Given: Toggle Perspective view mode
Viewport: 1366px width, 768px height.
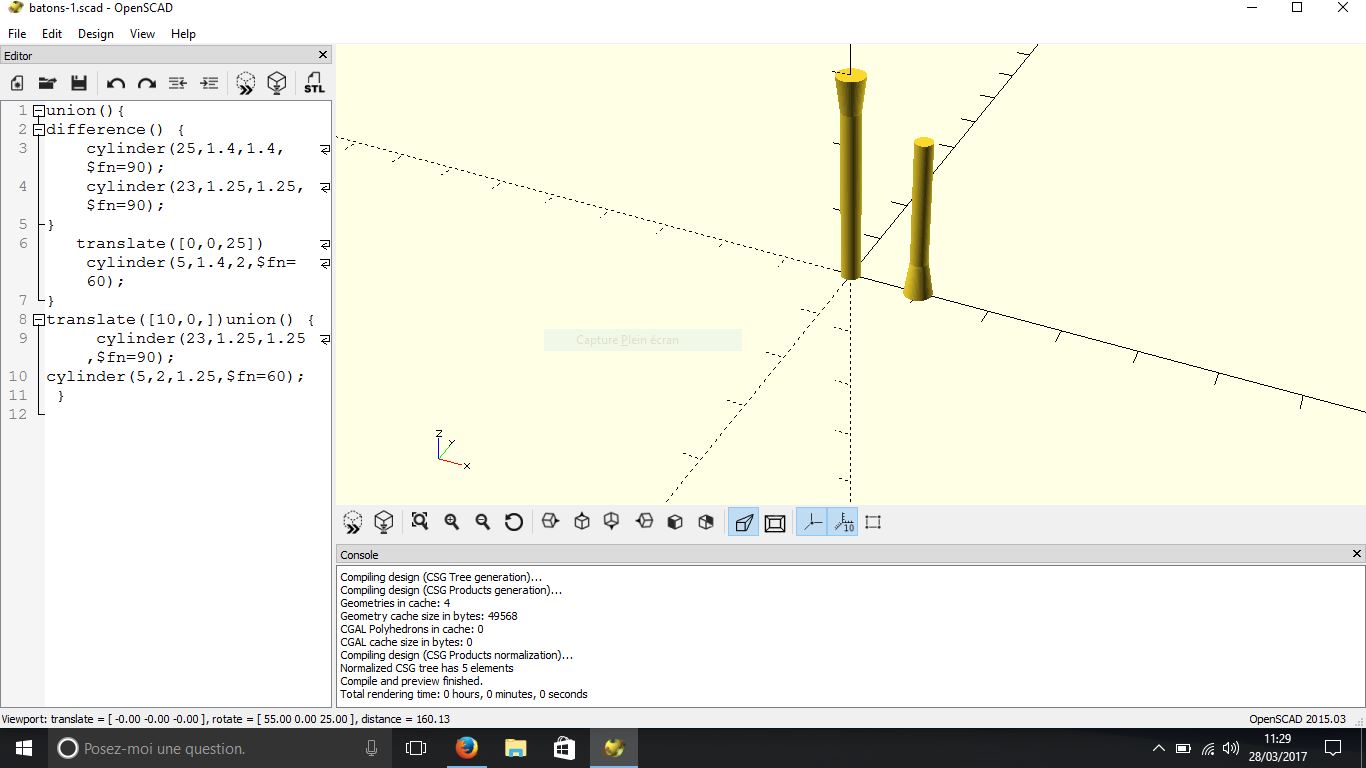Looking at the screenshot, I should pyautogui.click(x=743, y=522).
